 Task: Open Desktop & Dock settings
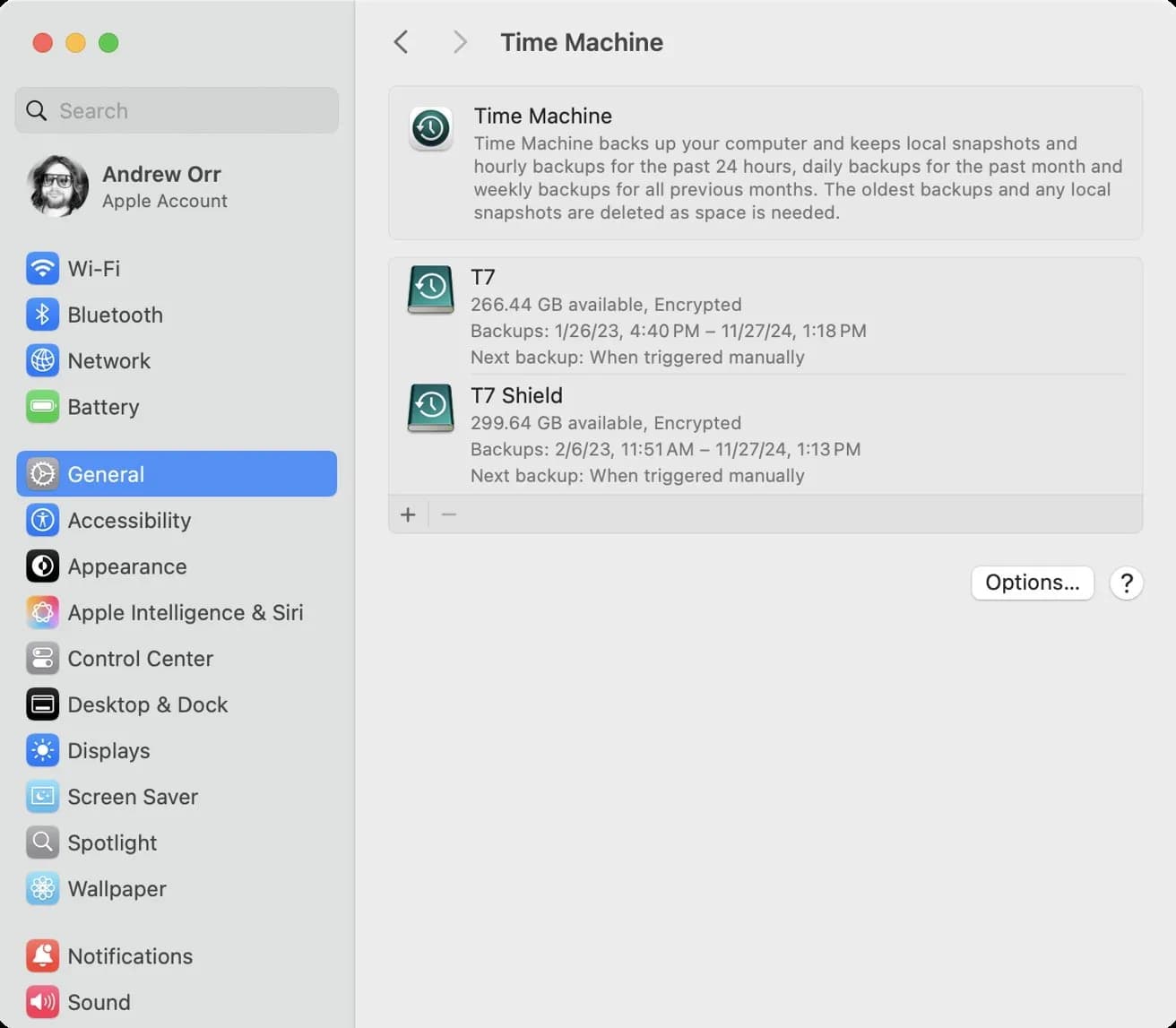click(x=177, y=704)
